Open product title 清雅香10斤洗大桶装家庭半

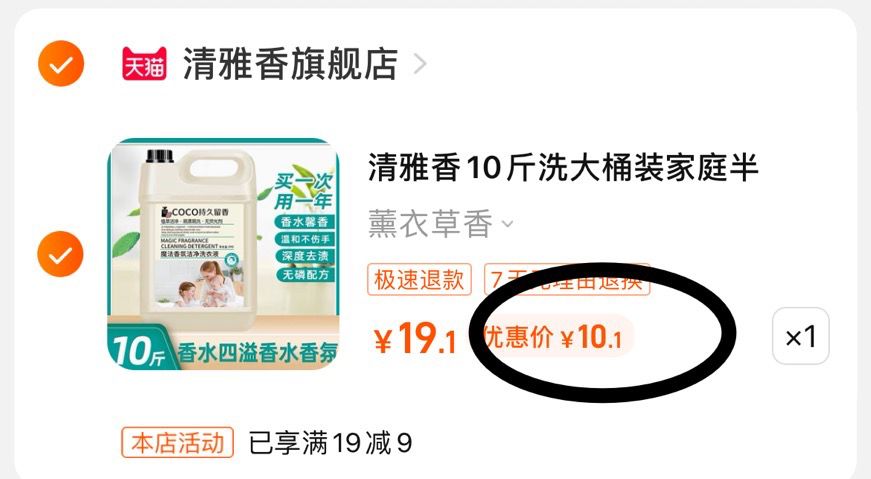tap(563, 168)
